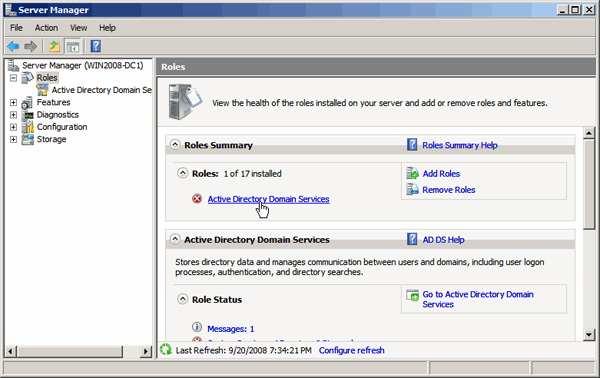This screenshot has width=600, height=378.
Task: Follow Go to Active Directory Domain Services link
Action: [x=478, y=299]
